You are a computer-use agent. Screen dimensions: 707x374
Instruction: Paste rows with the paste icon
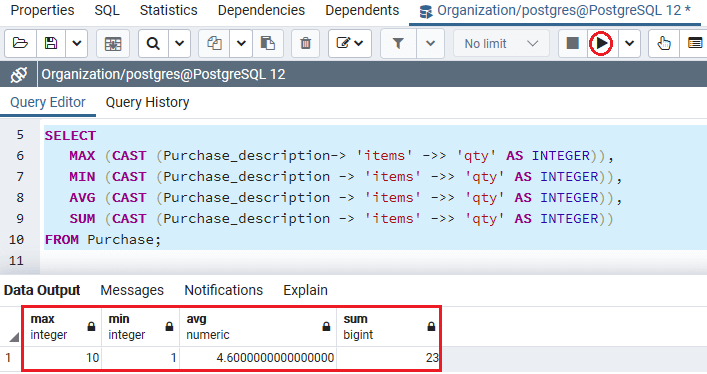(x=268, y=43)
